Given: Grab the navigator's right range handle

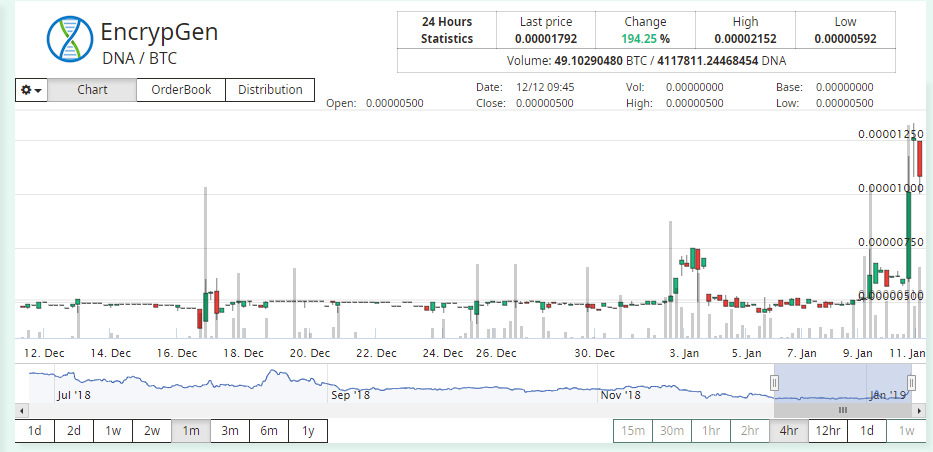Looking at the screenshot, I should tap(911, 383).
